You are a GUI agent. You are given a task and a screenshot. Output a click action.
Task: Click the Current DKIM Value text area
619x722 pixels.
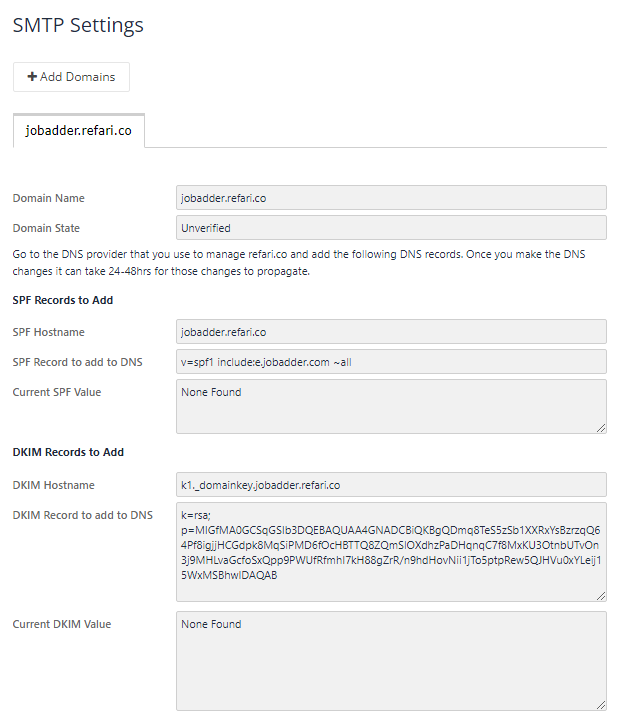[x=391, y=661]
